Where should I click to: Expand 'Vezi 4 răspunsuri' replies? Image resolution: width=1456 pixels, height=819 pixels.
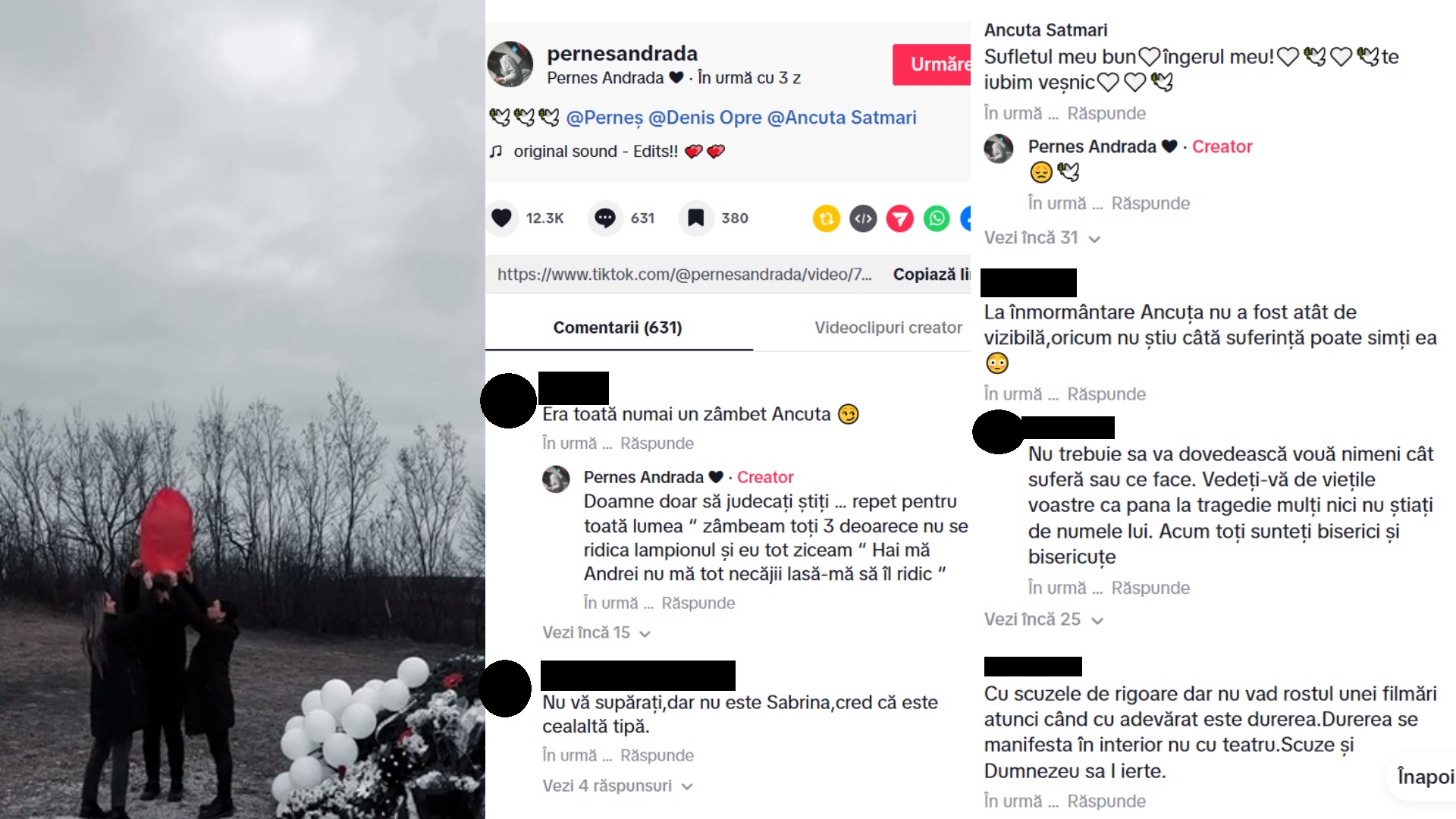click(x=617, y=786)
